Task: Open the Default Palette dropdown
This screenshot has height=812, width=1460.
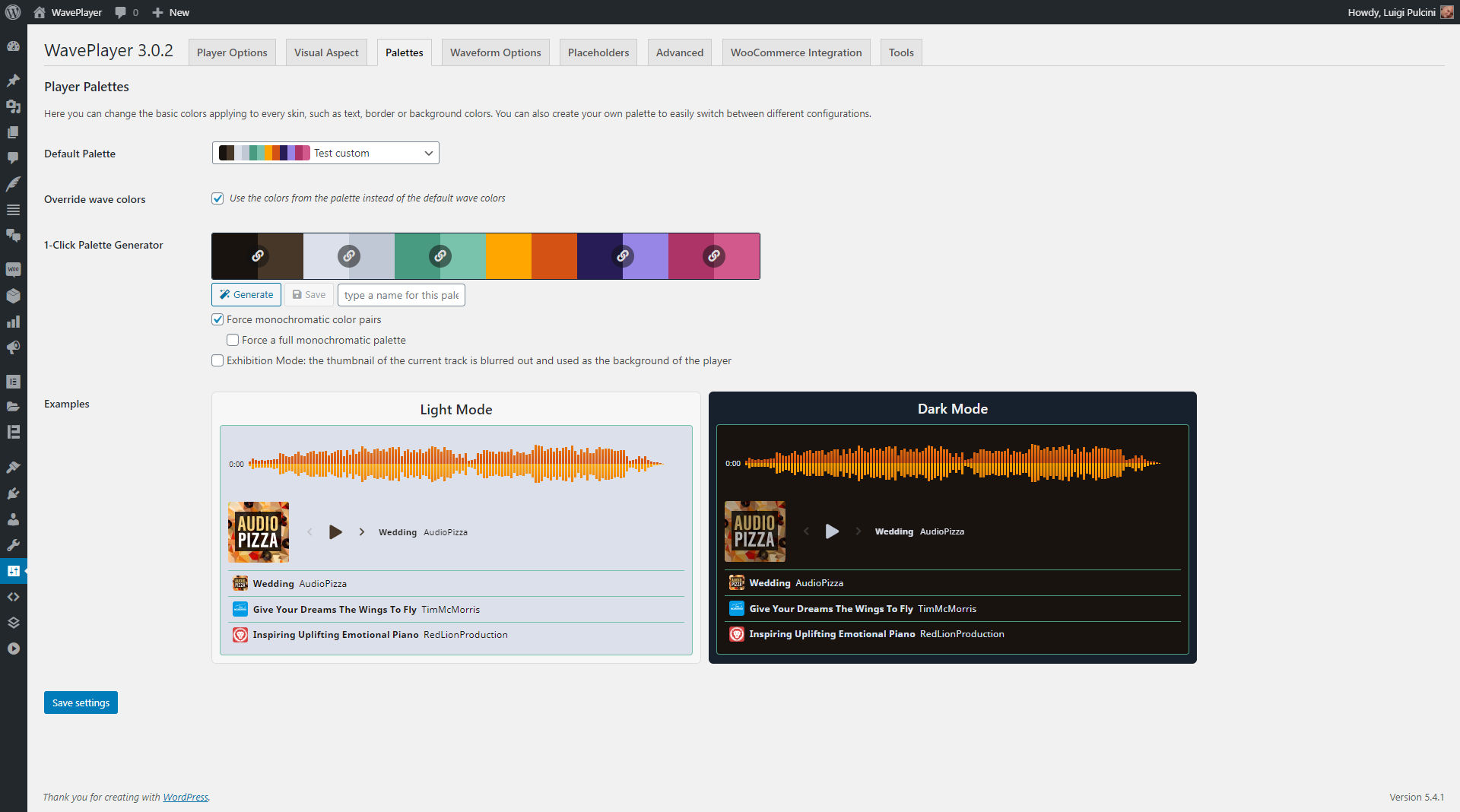Action: pyautogui.click(x=325, y=153)
